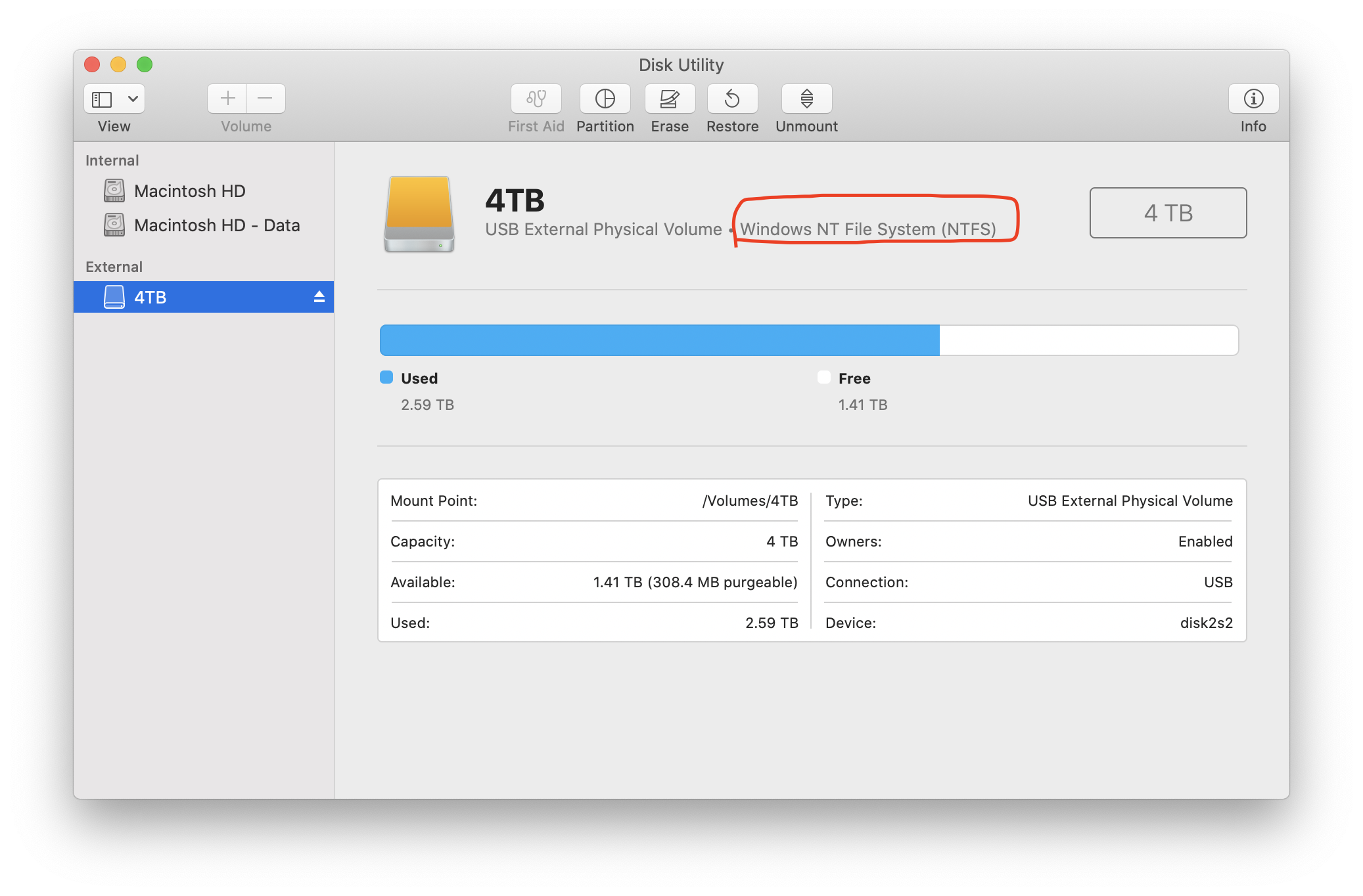
Task: Click the Mount Point /Volumes/4TB value
Action: point(750,501)
